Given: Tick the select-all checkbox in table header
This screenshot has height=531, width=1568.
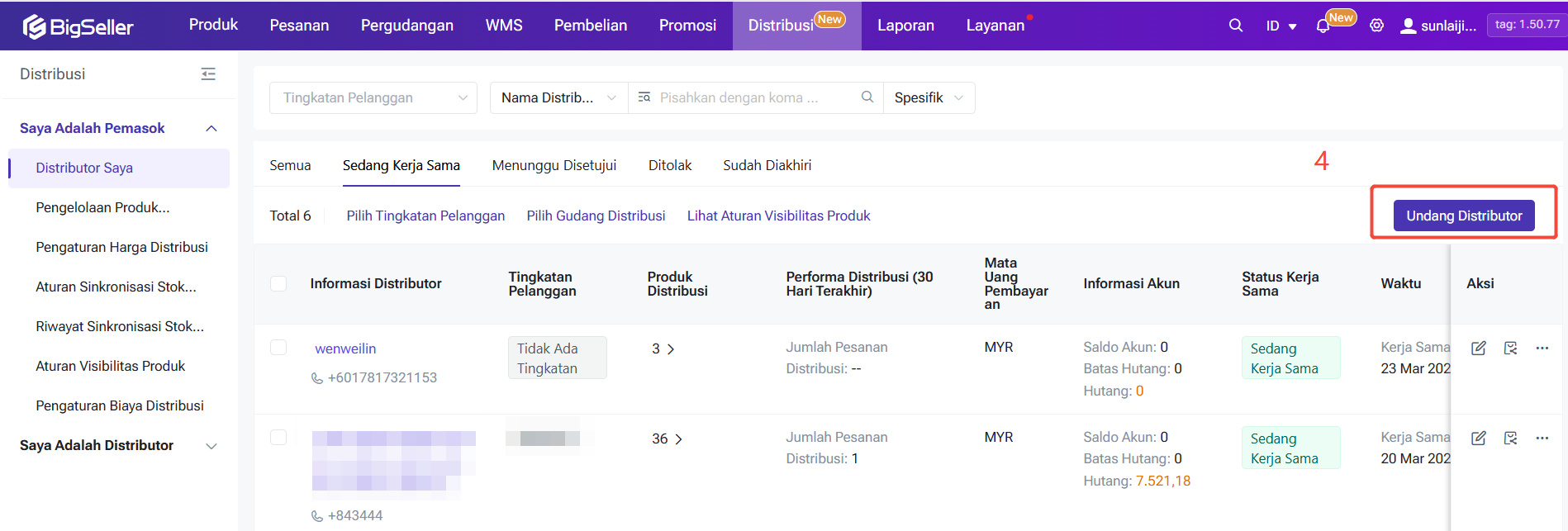Looking at the screenshot, I should pos(278,283).
